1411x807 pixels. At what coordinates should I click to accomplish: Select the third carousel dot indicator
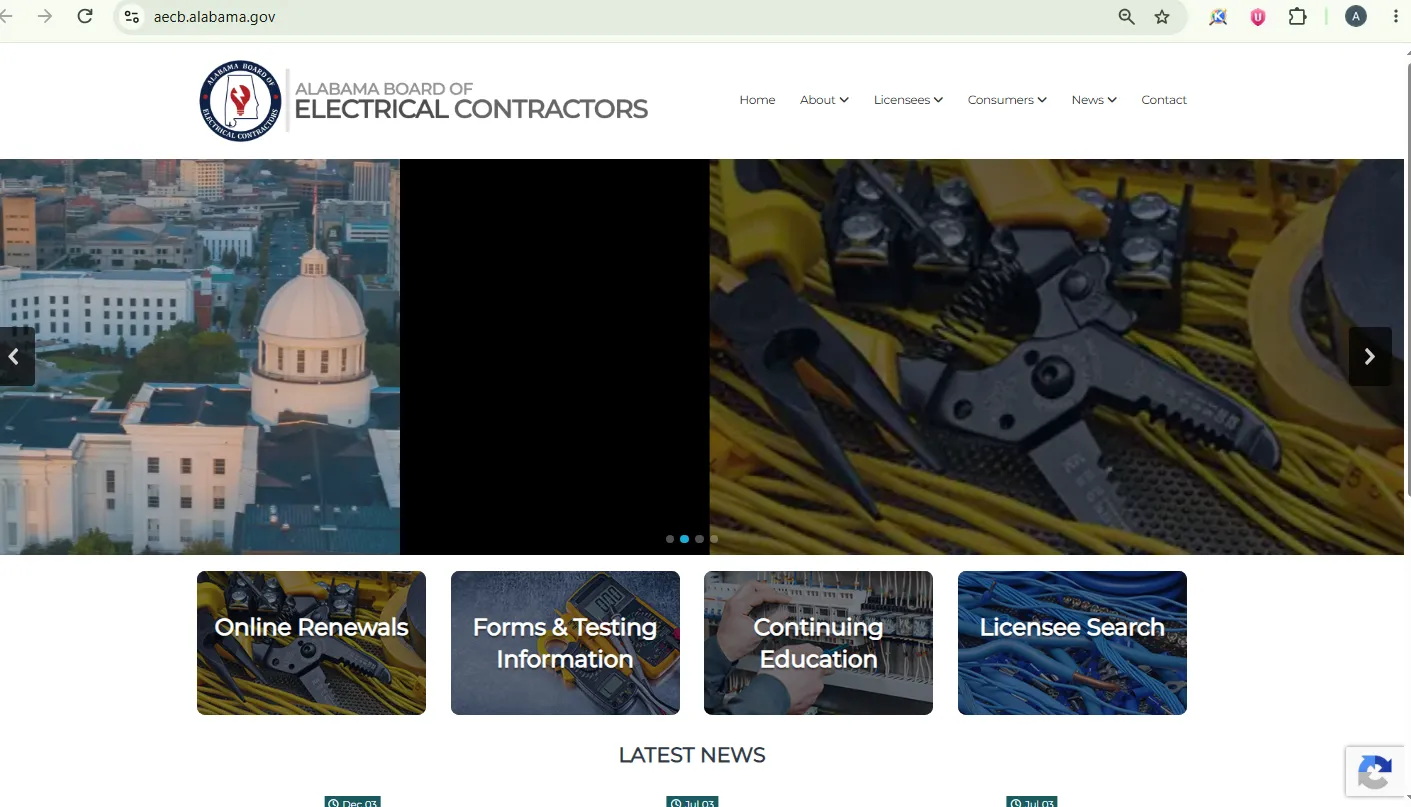699,539
